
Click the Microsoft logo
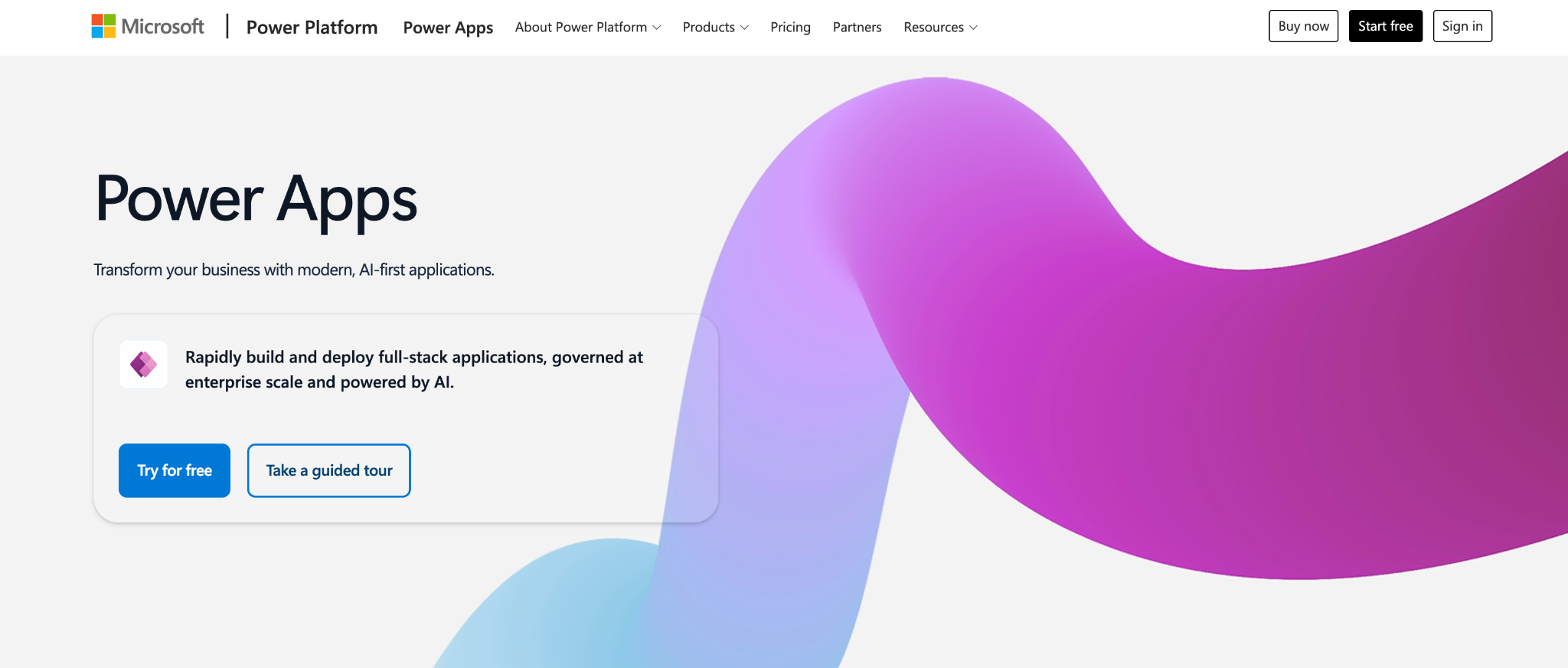tap(148, 27)
